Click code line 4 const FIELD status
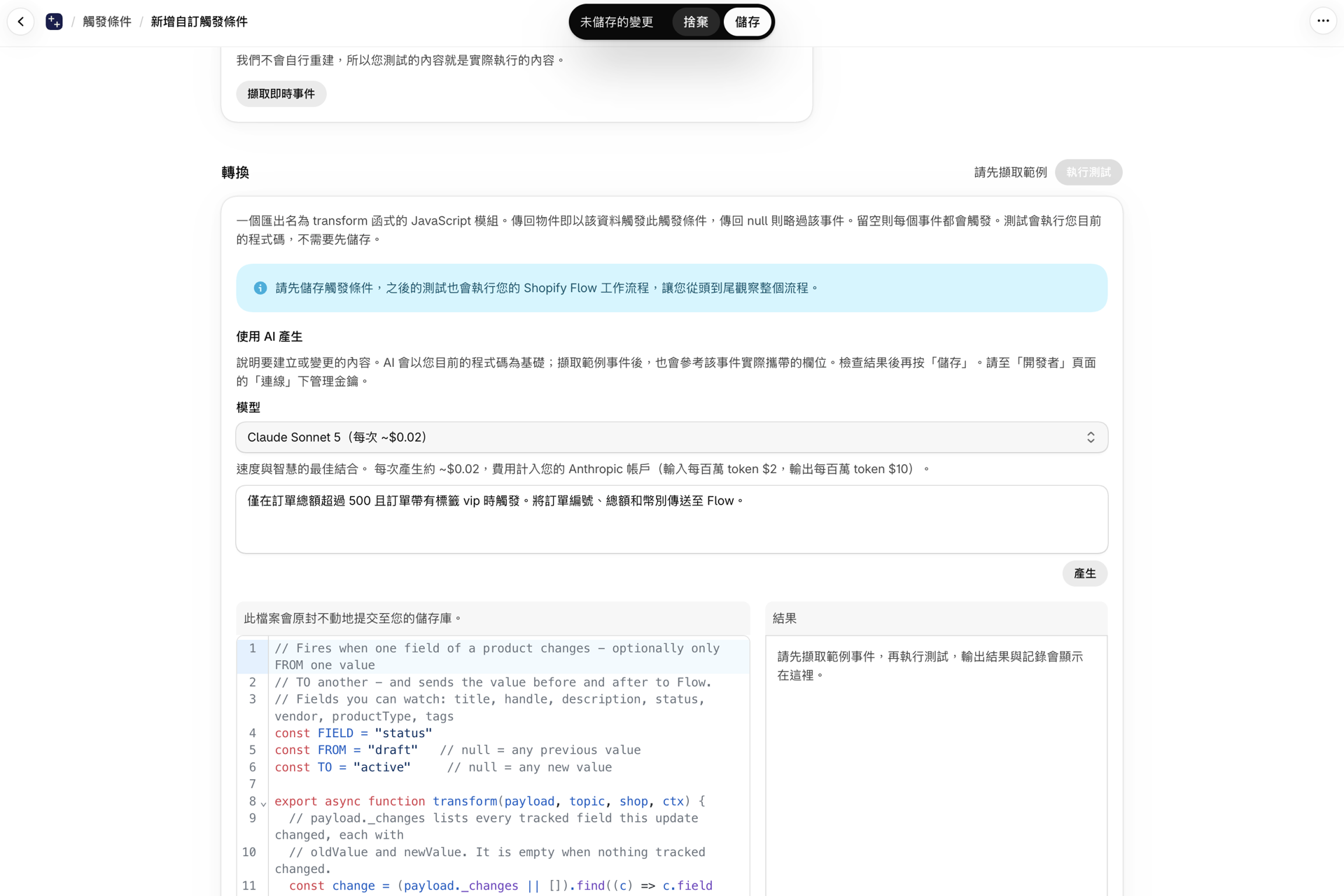Image resolution: width=1344 pixels, height=896 pixels. 353,733
